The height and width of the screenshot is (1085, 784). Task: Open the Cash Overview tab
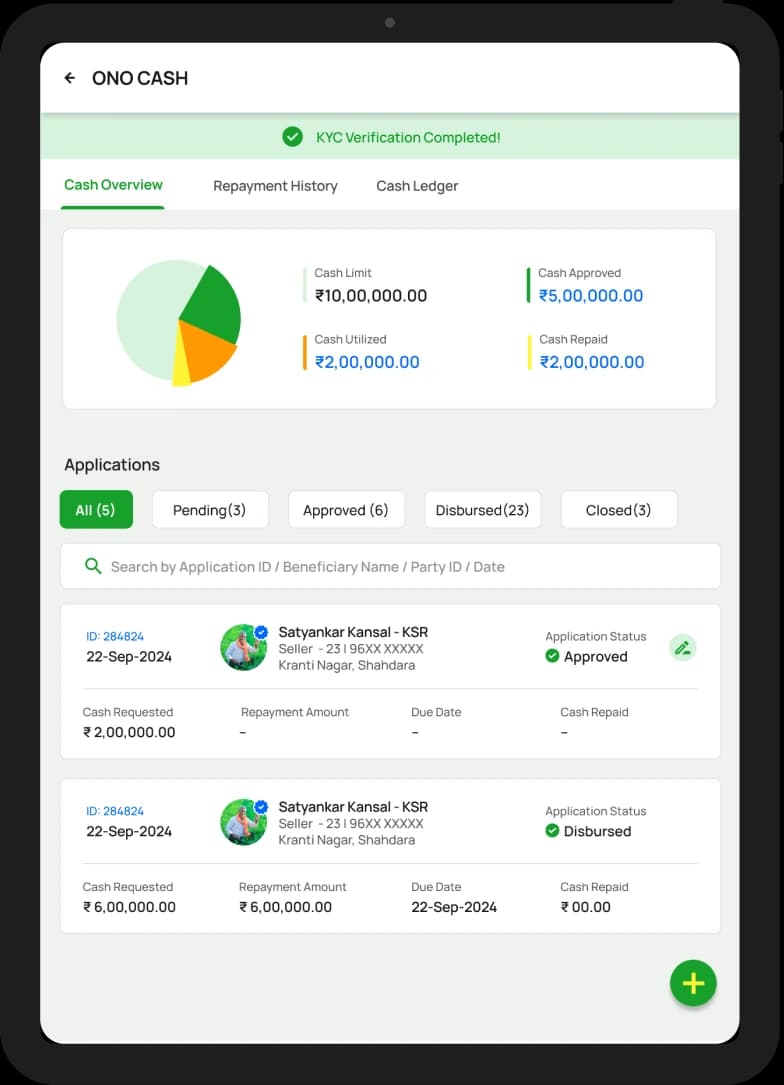point(113,185)
